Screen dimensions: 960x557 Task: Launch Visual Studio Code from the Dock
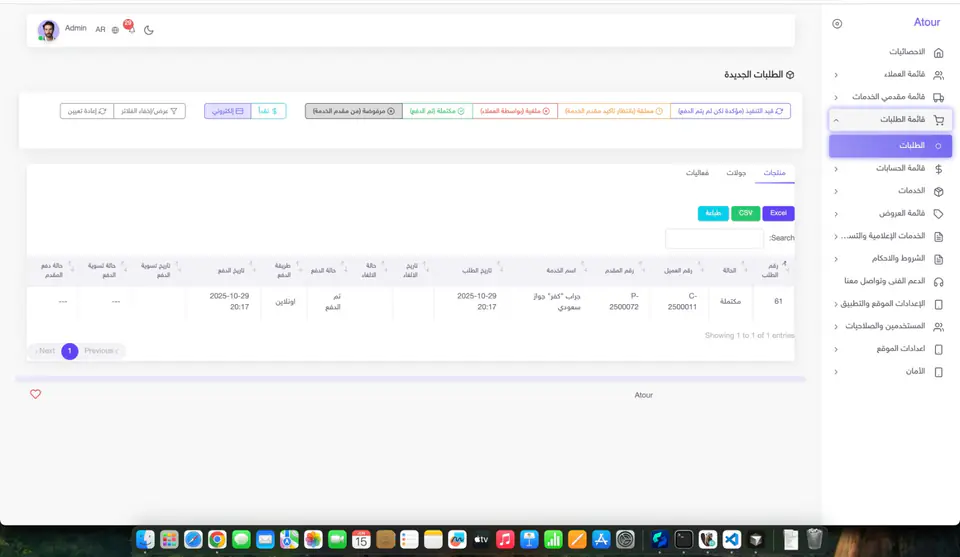(732, 539)
